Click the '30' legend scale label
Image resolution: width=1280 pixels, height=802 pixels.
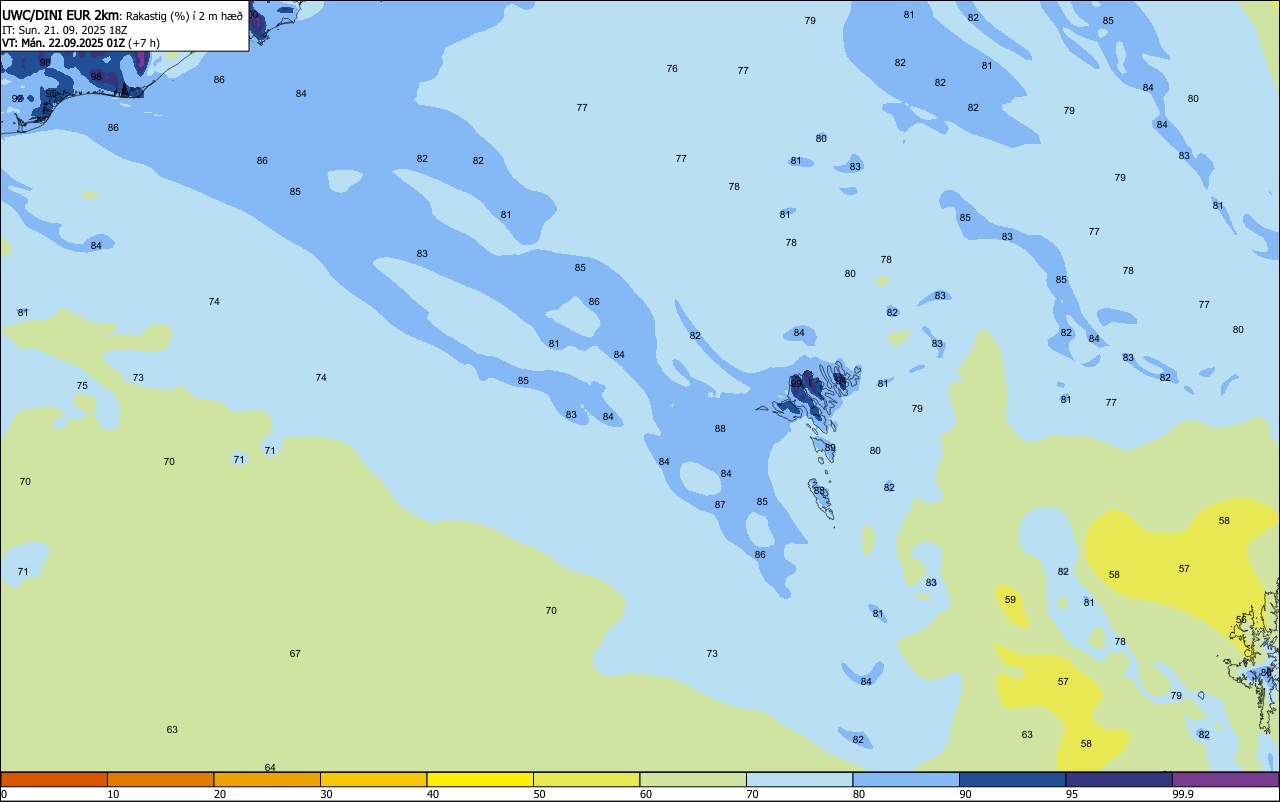pyautogui.click(x=327, y=794)
